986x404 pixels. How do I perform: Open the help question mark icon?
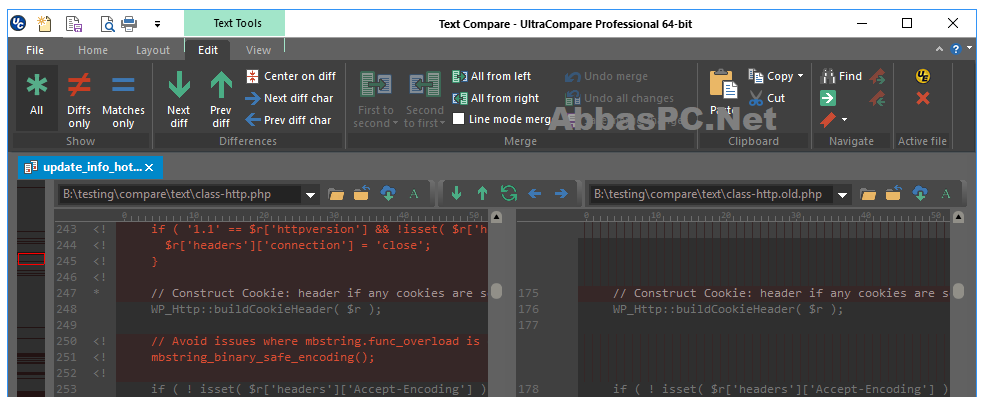coord(956,49)
